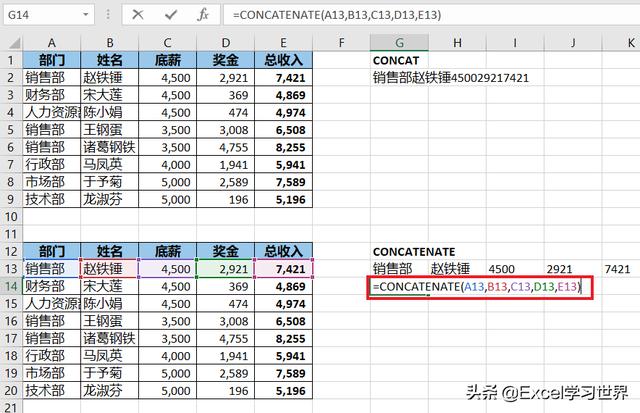This screenshot has width=640, height=413.
Task: Click header cell 奖金 in row 1
Action: click(226, 60)
